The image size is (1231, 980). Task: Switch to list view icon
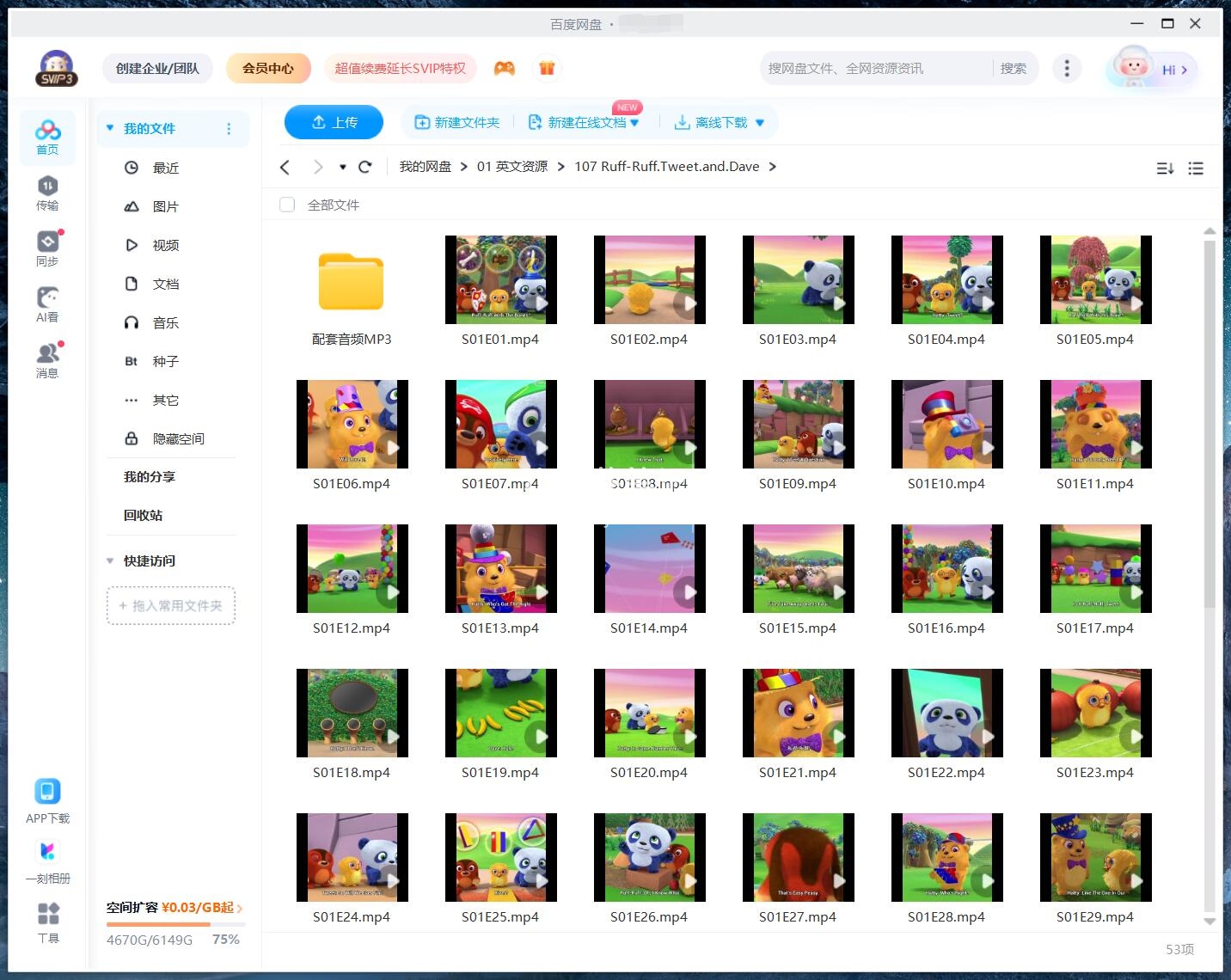click(x=1195, y=168)
